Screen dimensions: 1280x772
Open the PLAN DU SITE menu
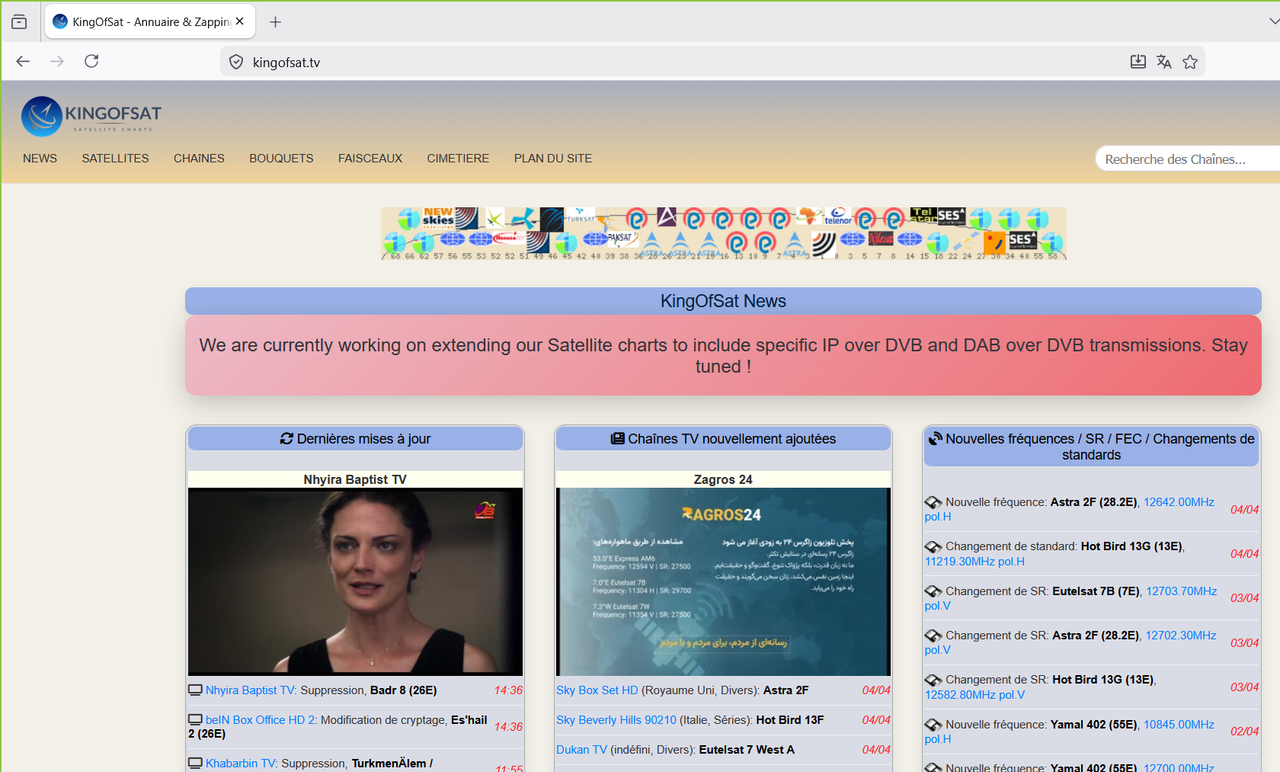553,158
